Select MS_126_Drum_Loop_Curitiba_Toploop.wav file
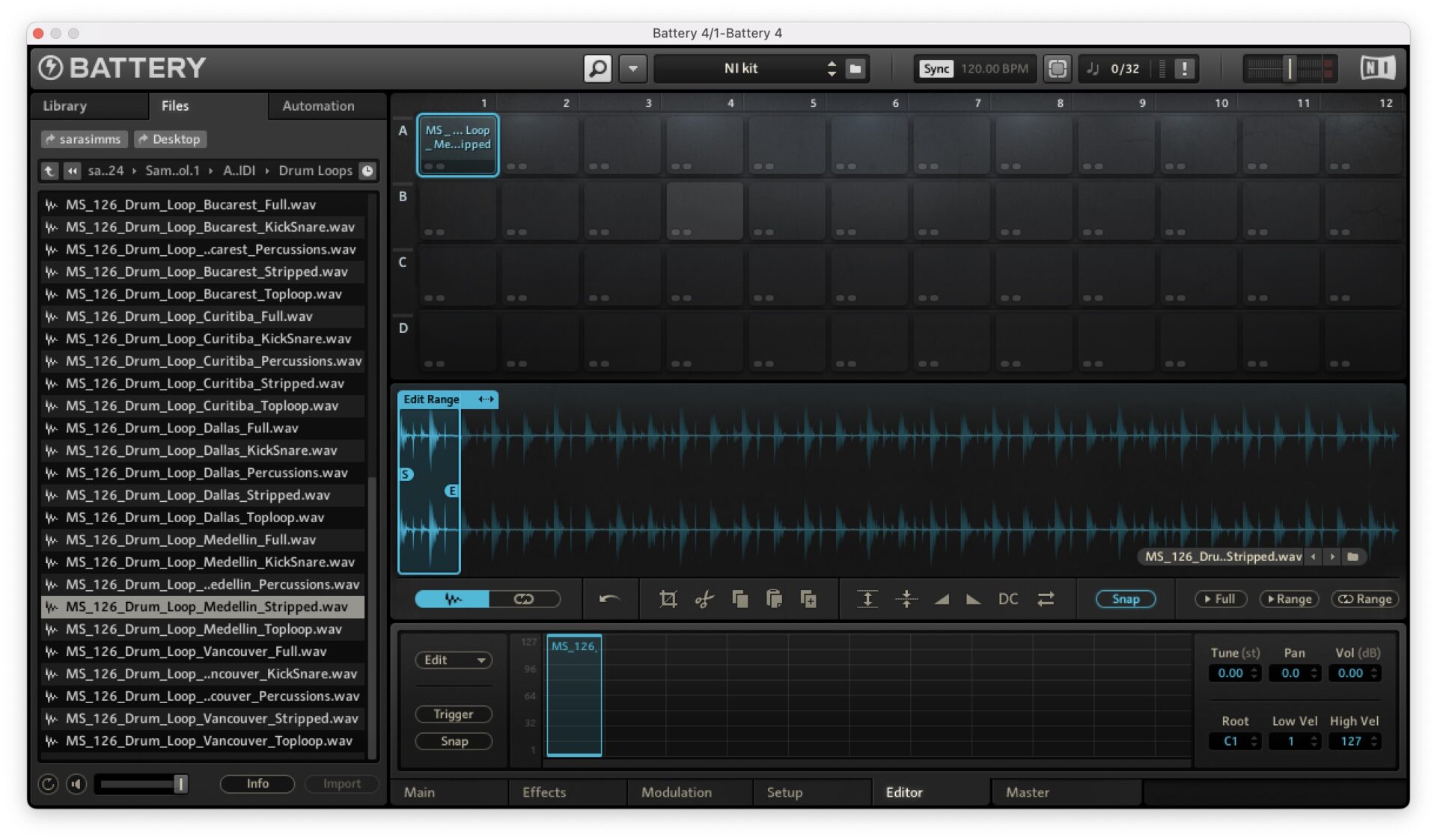This screenshot has width=1437, height=840. point(202,405)
